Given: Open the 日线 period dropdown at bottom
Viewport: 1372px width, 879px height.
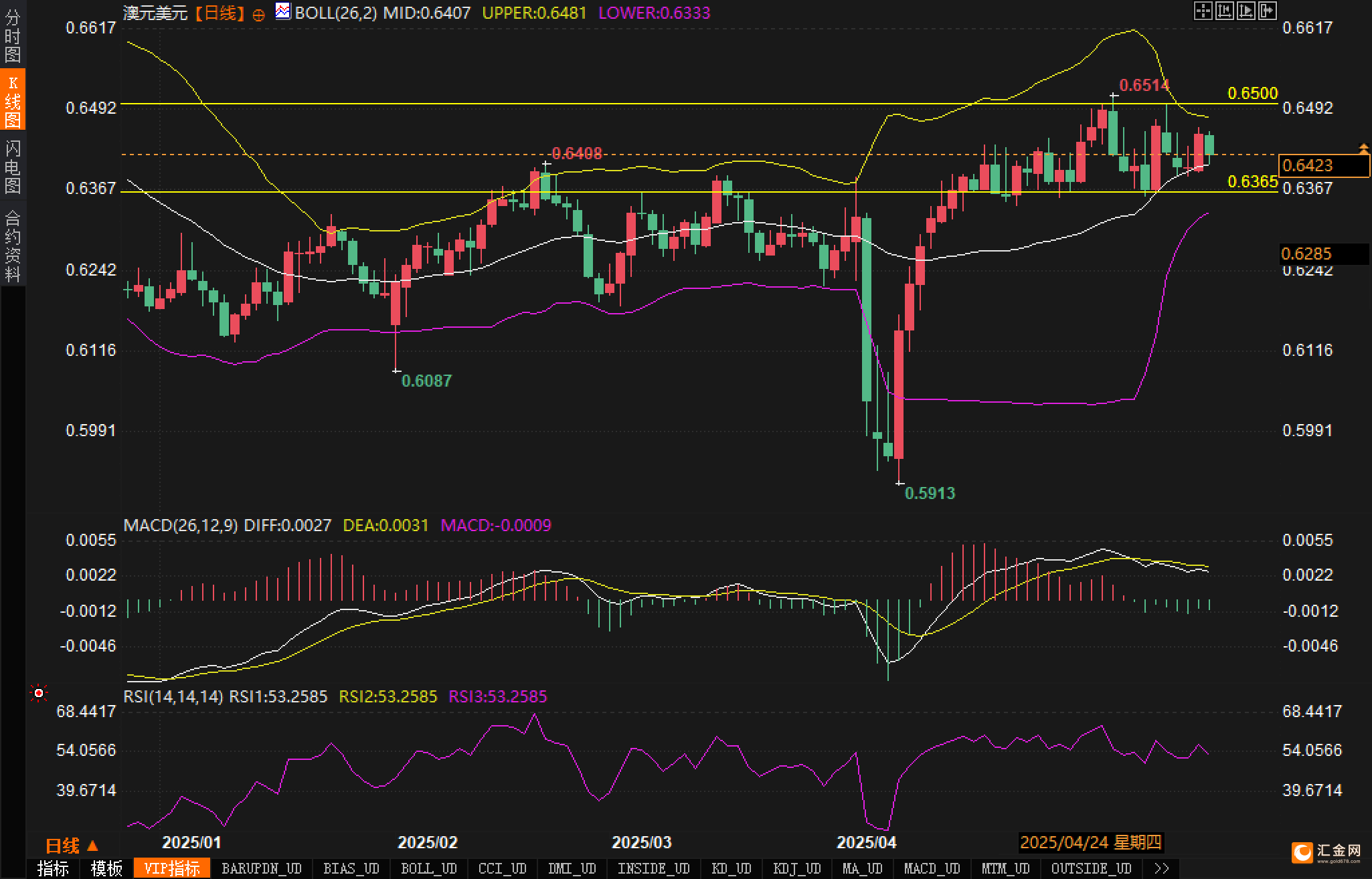Looking at the screenshot, I should [72, 846].
